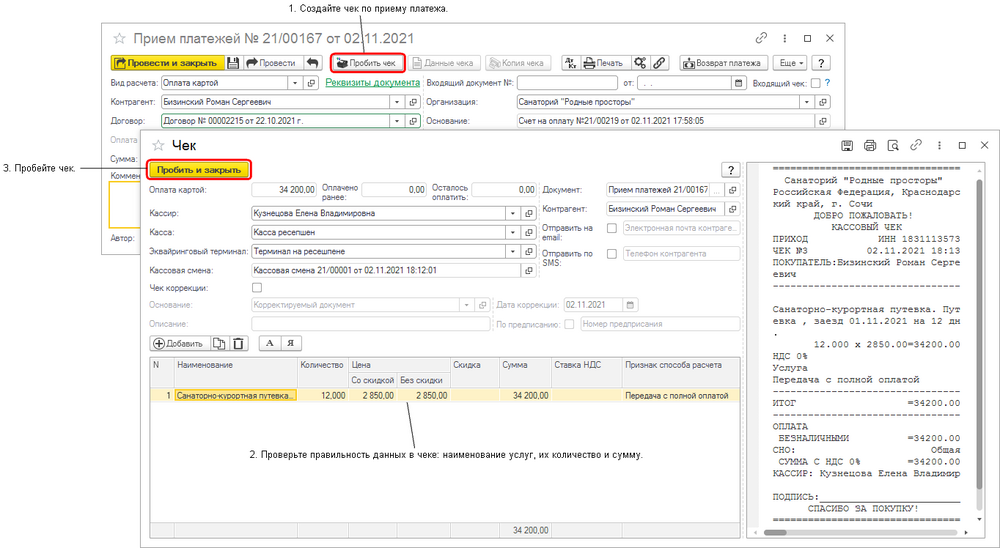The height and width of the screenshot is (548, 1000).
Task: Open 'Реквизиты документа' link
Action: (372, 83)
